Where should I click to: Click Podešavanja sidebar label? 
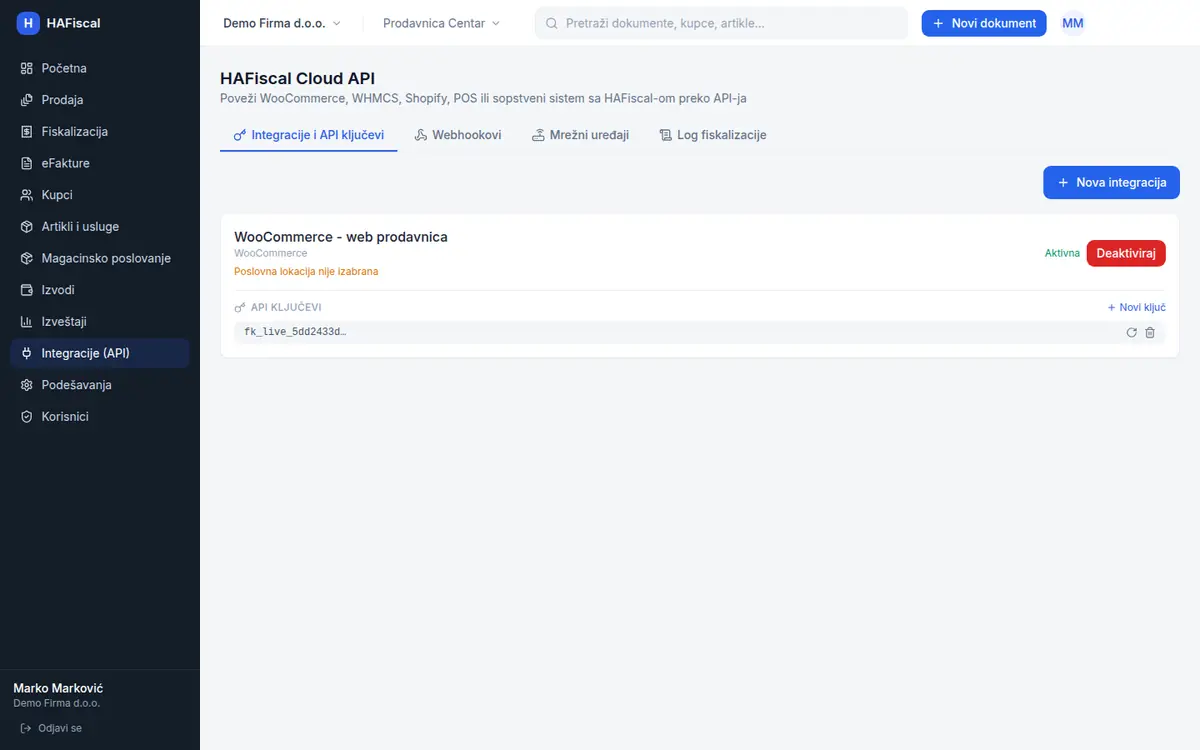pyautogui.click(x=77, y=385)
